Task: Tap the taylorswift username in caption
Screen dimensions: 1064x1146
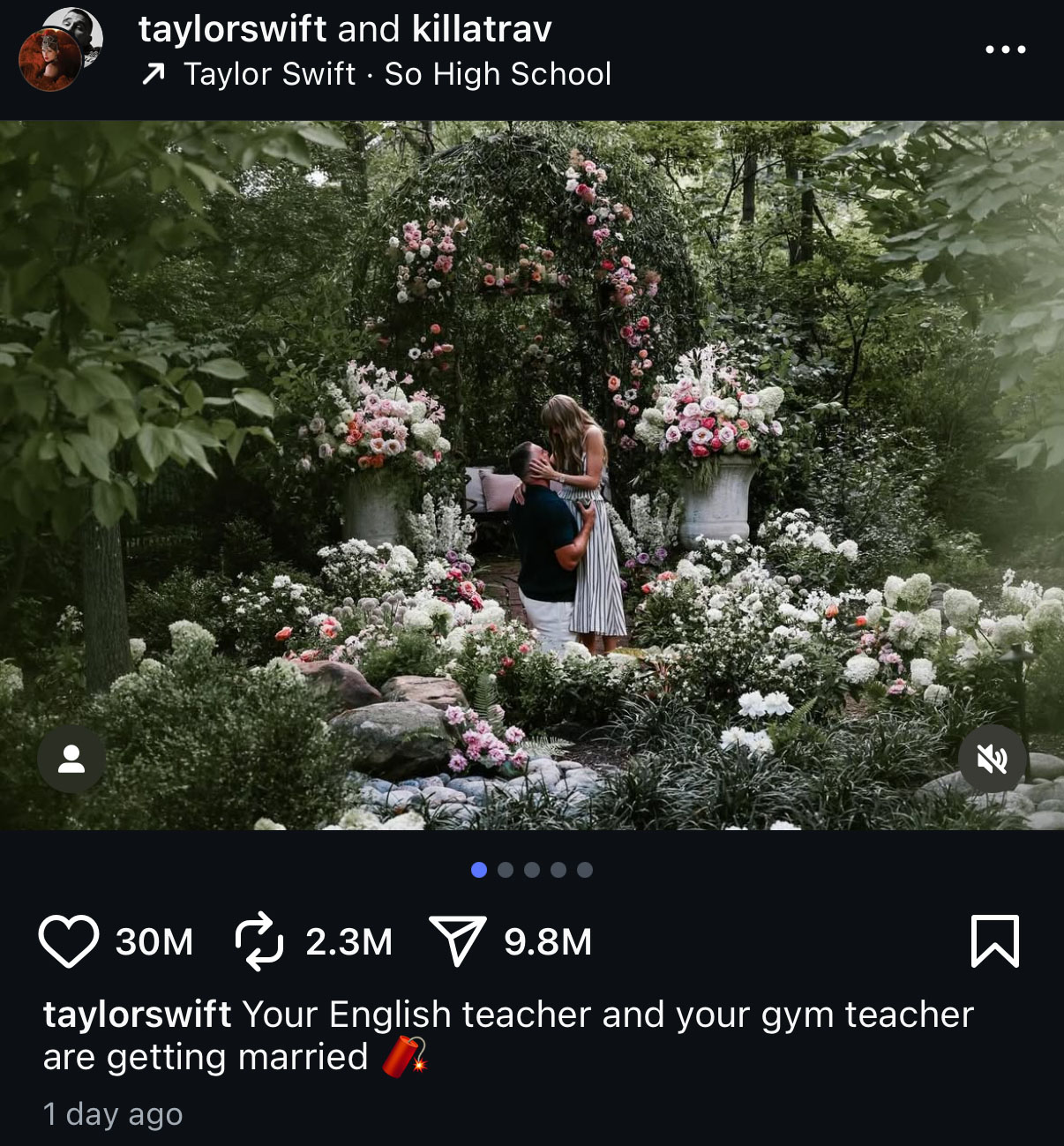Action: point(138,1015)
